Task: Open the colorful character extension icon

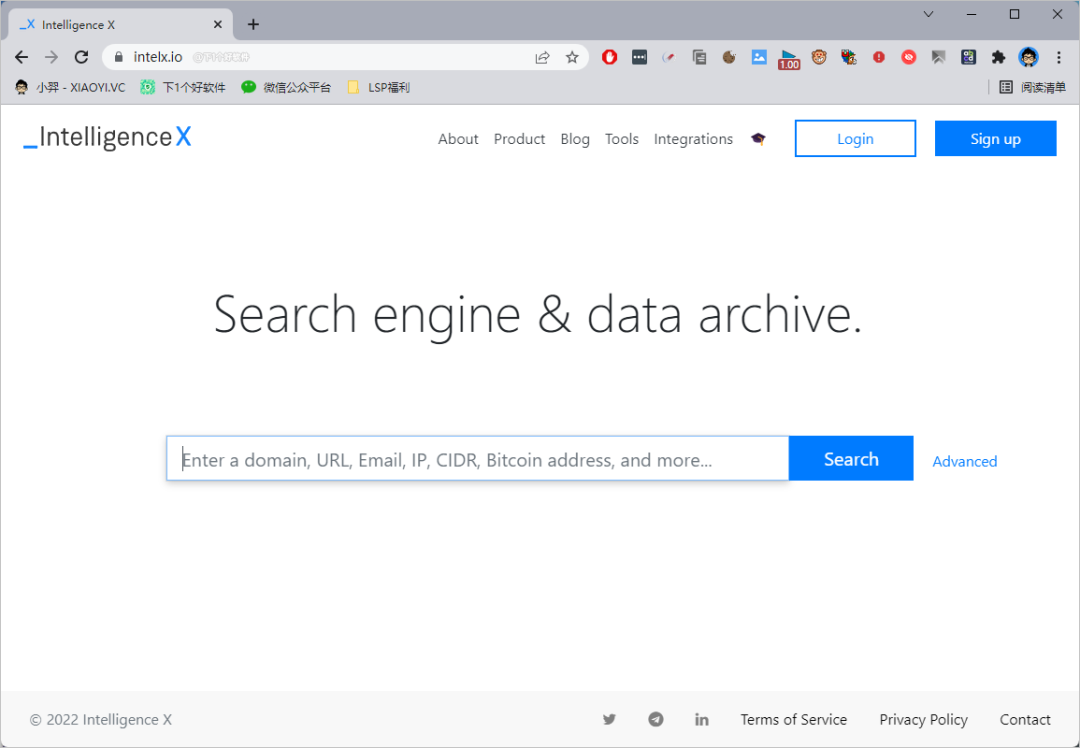Action: click(x=849, y=57)
